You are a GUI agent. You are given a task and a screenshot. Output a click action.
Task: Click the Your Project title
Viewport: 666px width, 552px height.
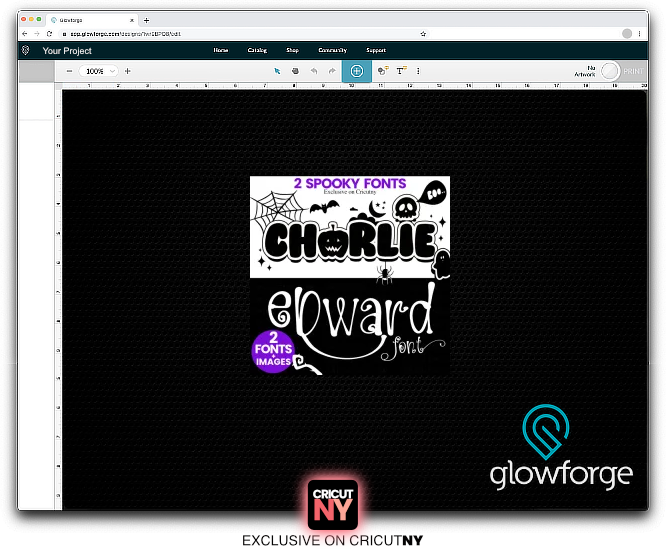pyautogui.click(x=67, y=51)
